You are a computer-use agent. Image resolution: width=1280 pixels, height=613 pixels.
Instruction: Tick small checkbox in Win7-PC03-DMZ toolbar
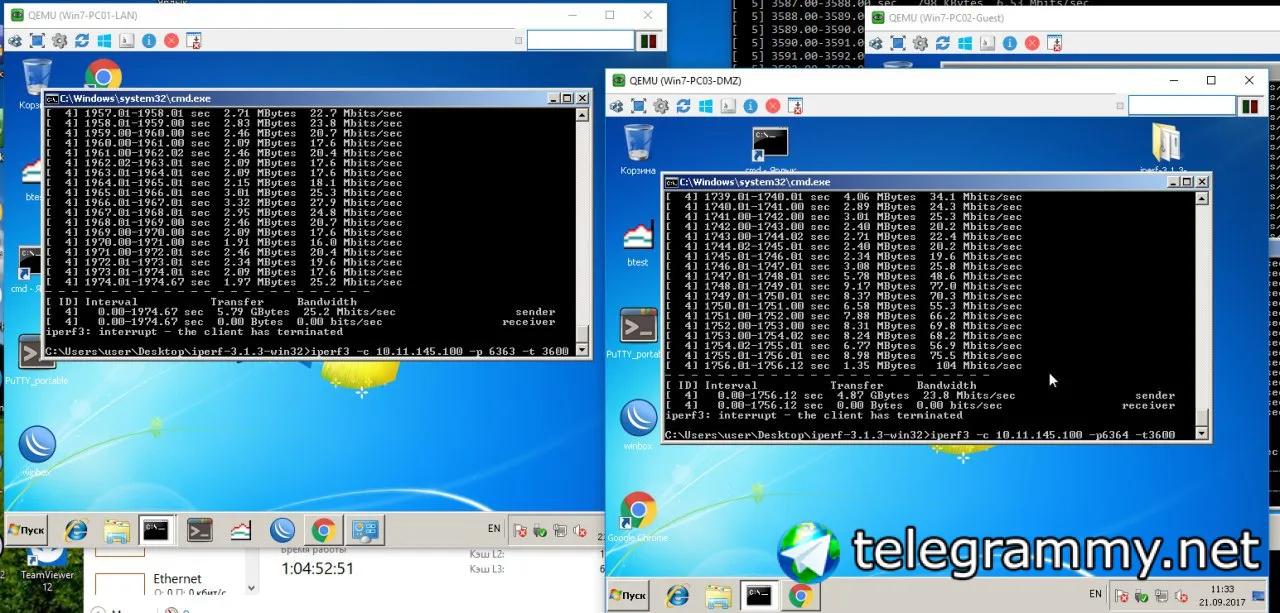click(x=1120, y=105)
